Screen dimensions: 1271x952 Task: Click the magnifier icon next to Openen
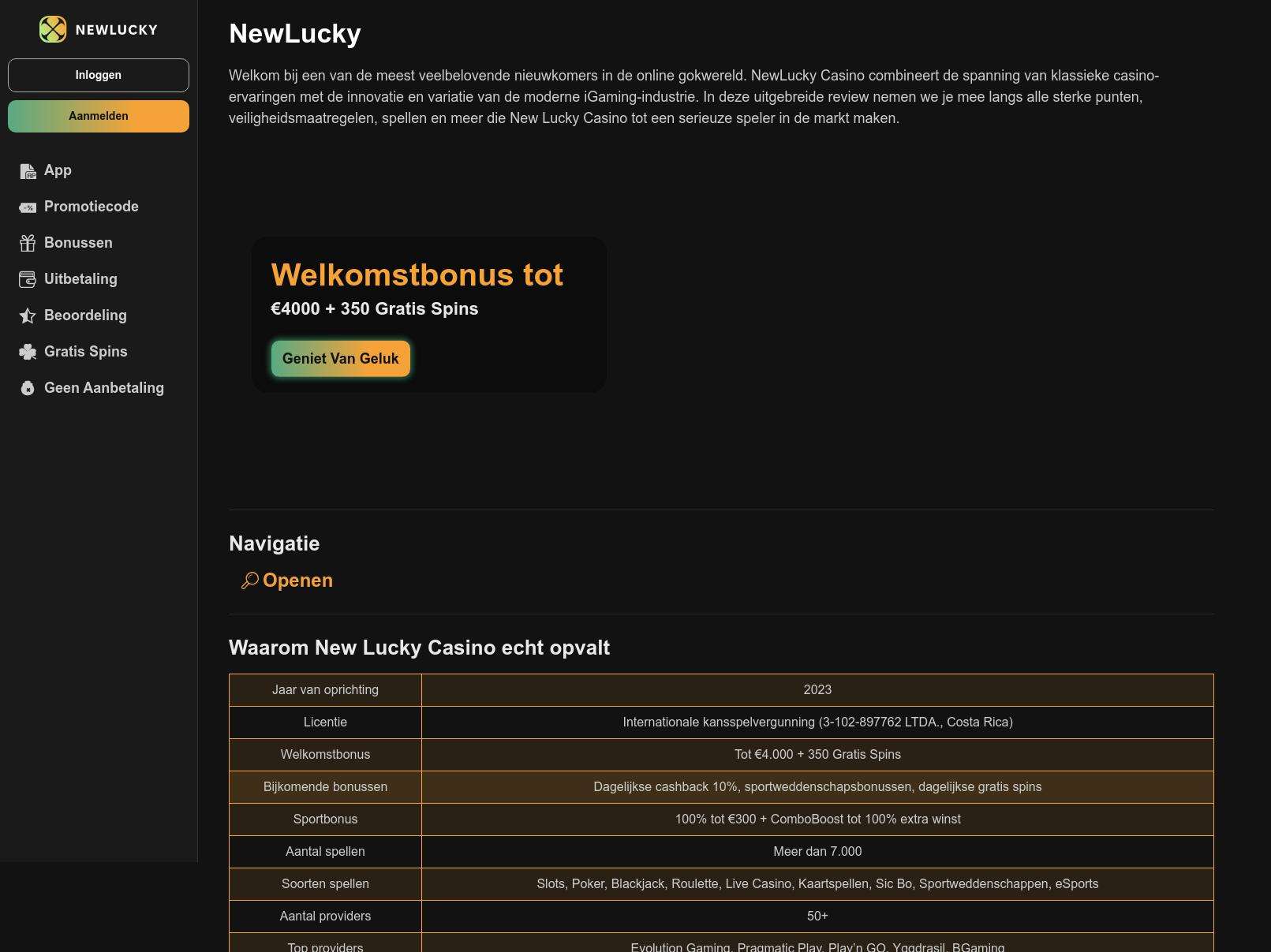(x=250, y=581)
